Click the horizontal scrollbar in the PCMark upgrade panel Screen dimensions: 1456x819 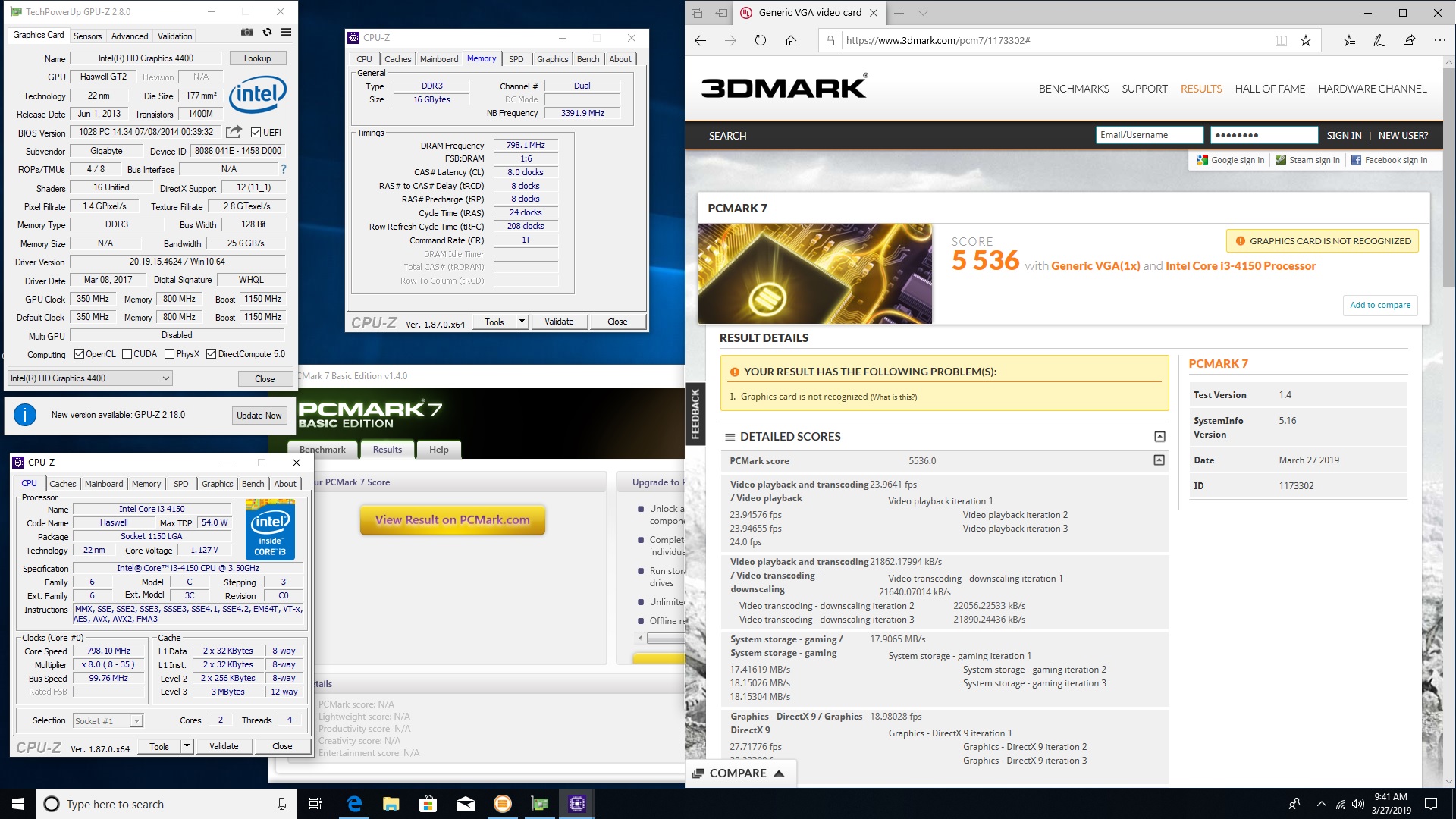[661, 639]
